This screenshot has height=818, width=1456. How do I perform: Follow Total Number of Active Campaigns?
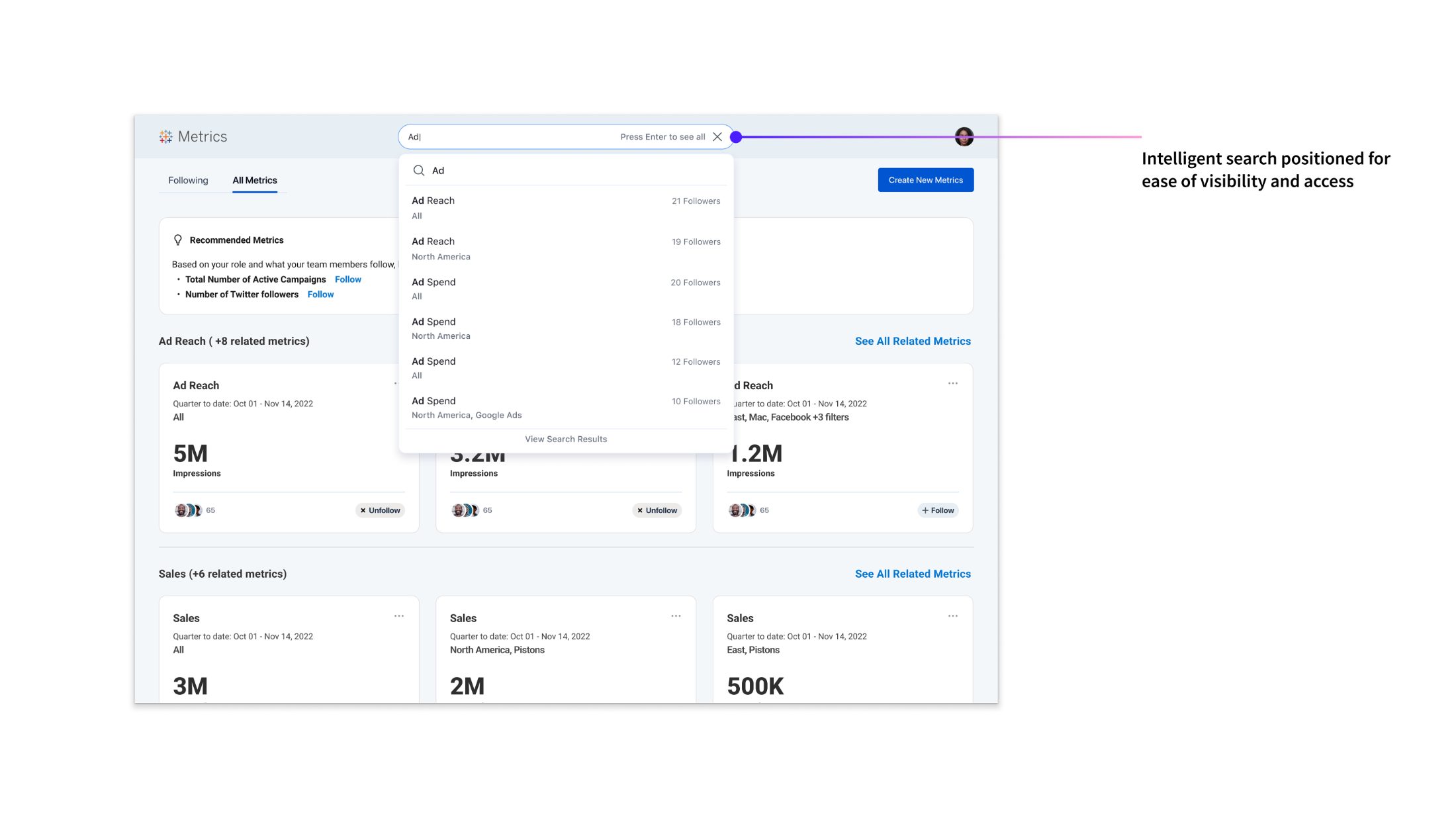coord(348,279)
